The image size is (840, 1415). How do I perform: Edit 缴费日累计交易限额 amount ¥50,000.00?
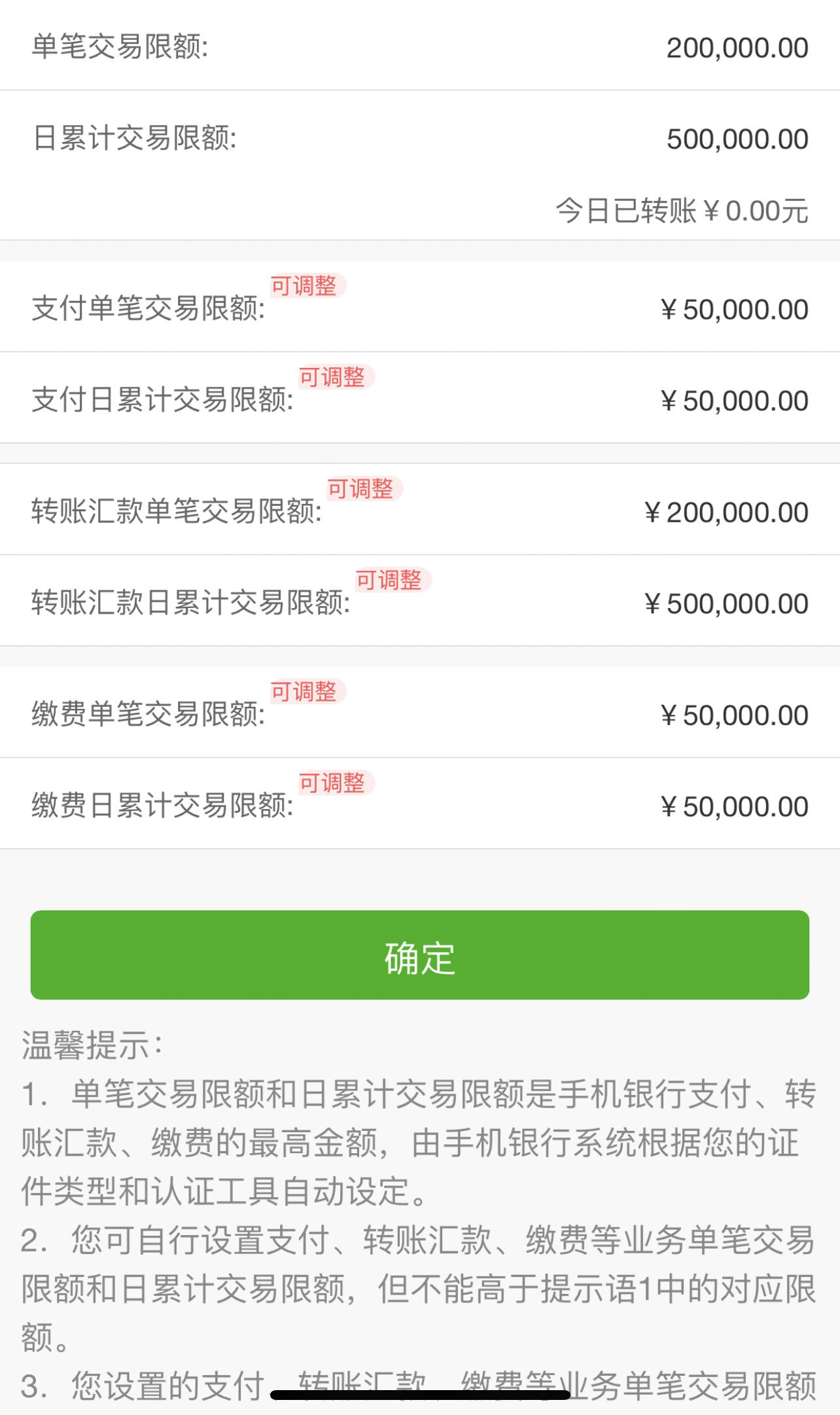(x=735, y=807)
